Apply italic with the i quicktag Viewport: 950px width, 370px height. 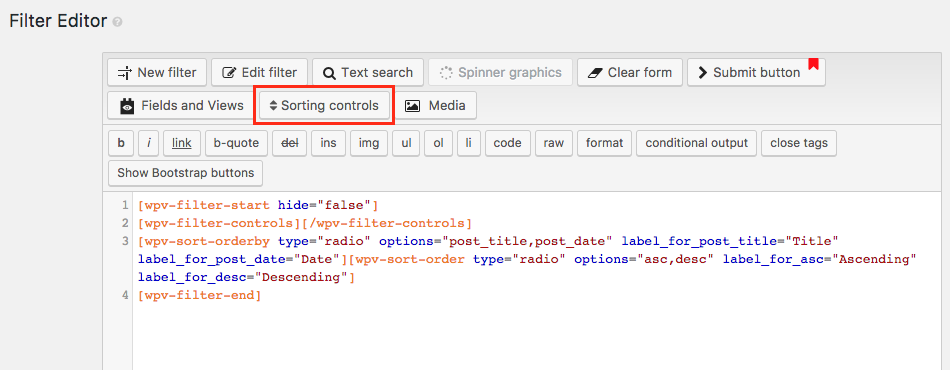tap(148, 144)
